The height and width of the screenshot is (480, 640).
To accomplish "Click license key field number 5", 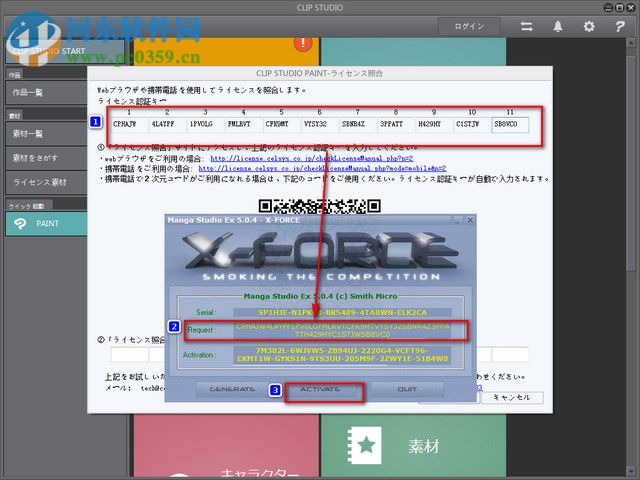I will pos(282,124).
